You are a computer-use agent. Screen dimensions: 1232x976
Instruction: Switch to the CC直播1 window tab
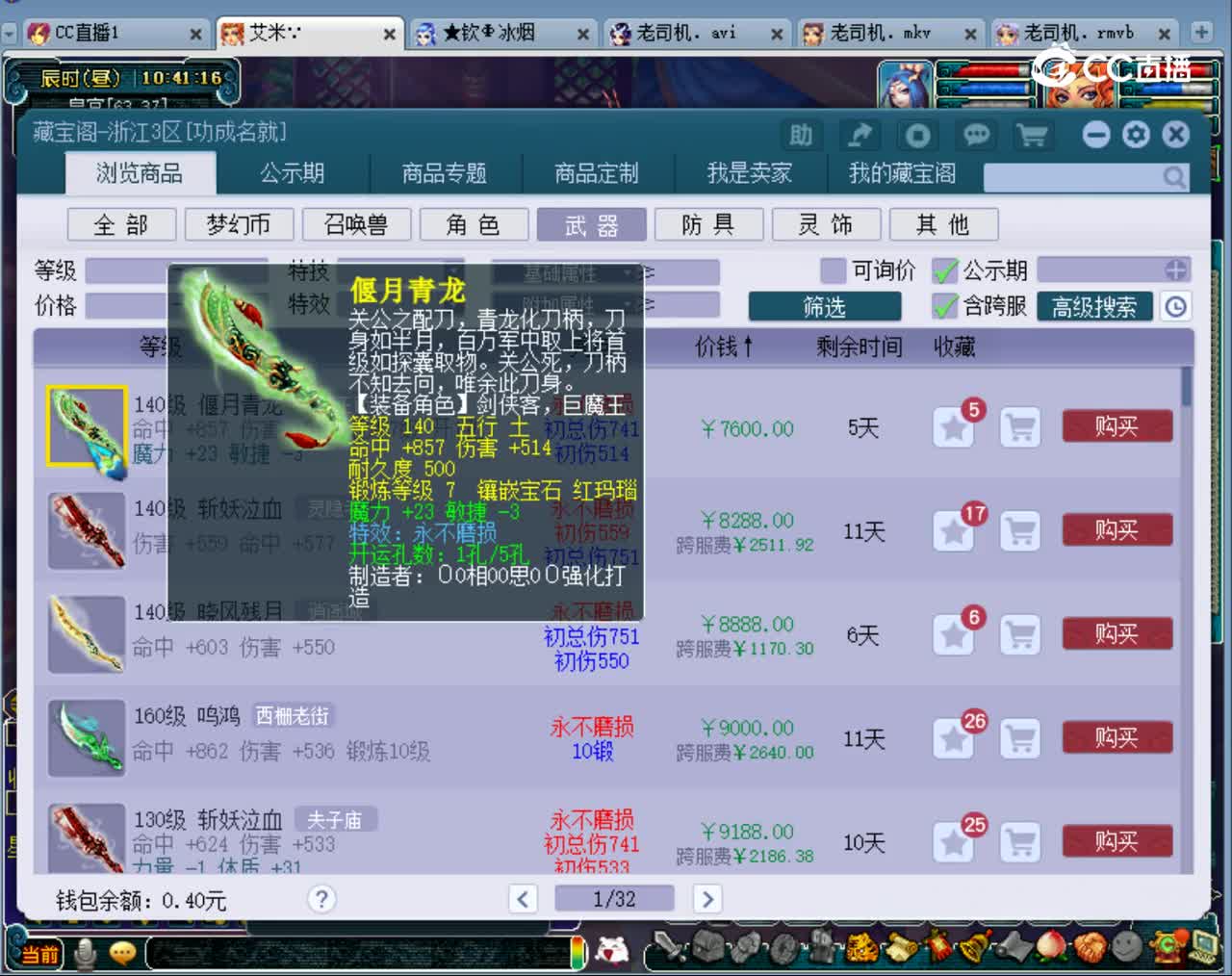tap(115, 34)
